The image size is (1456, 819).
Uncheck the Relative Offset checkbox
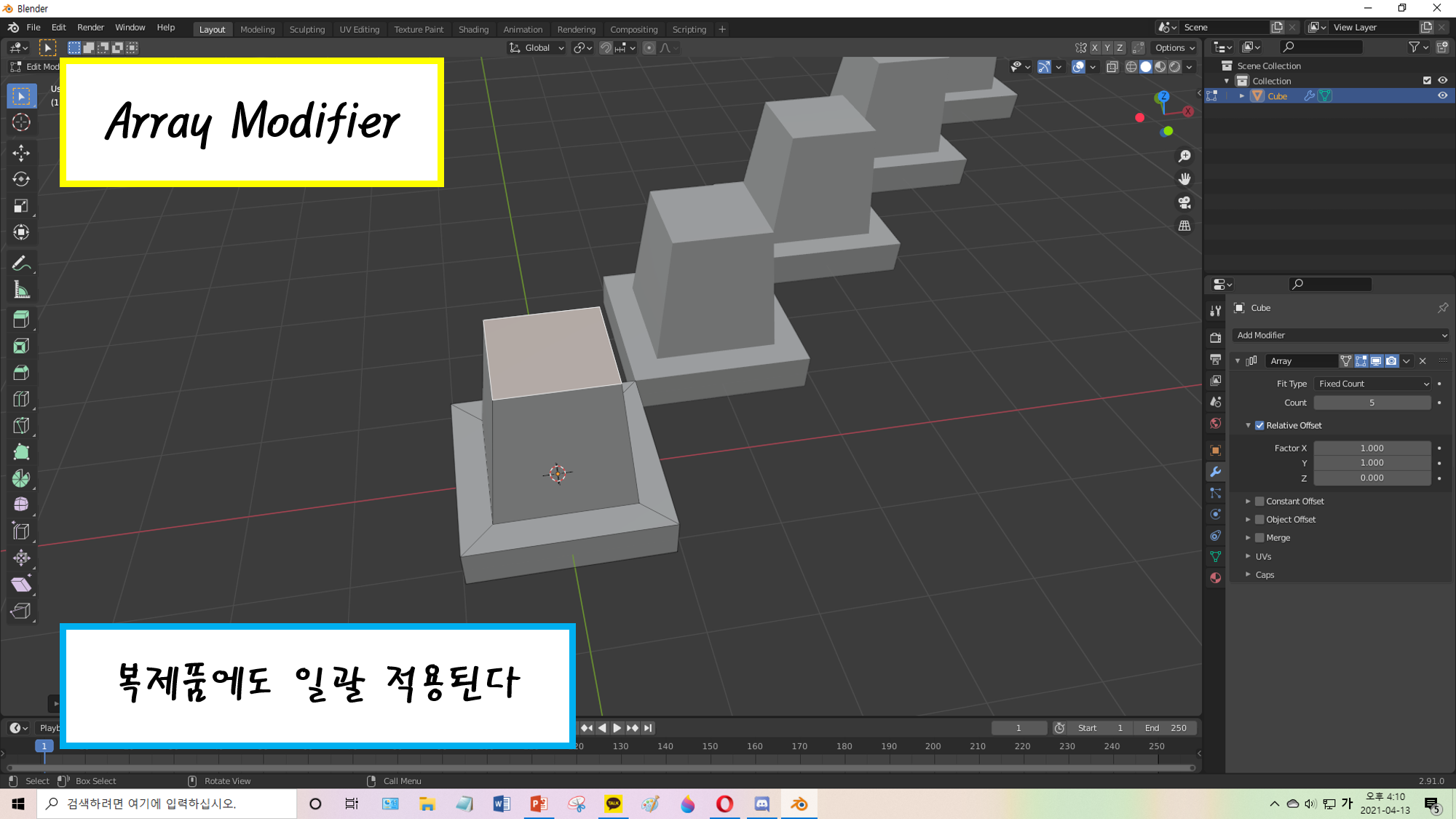1259,424
